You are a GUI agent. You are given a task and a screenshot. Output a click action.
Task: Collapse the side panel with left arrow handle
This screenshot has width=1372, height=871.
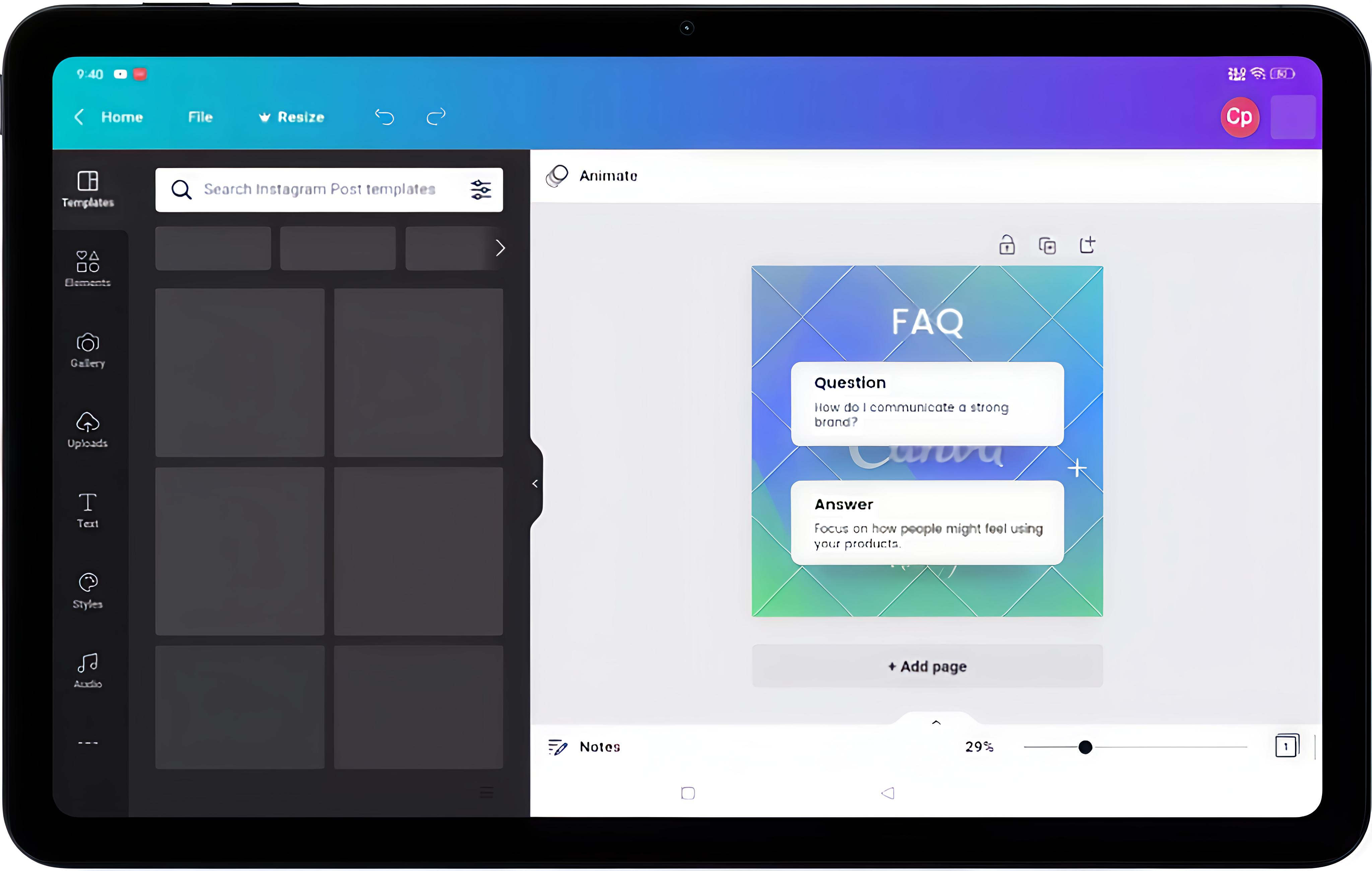pyautogui.click(x=535, y=484)
